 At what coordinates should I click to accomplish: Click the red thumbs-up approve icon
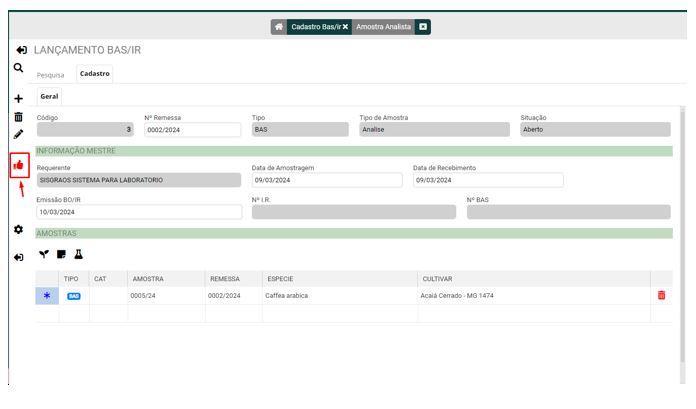(x=18, y=165)
